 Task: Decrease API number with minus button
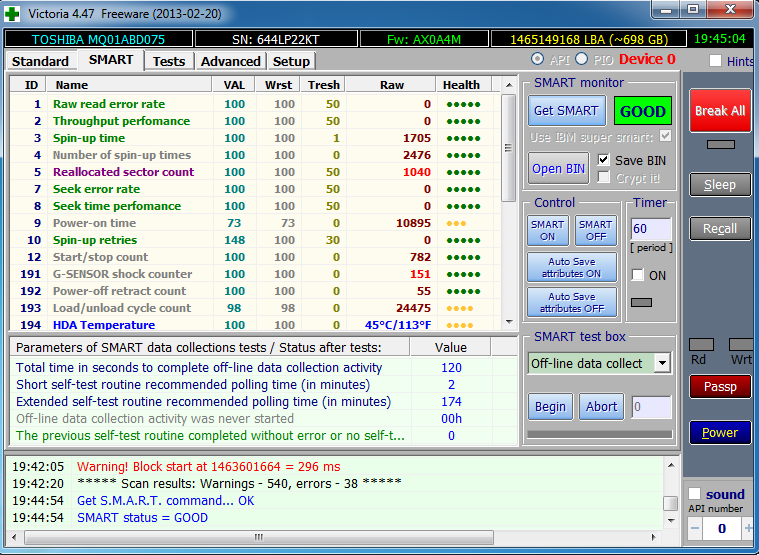695,528
